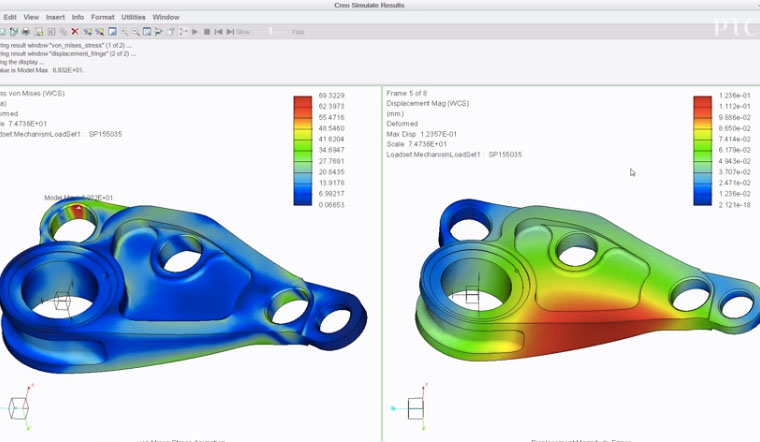Viewport: 760px width, 442px height.
Task: Open the View menu
Action: click(x=31, y=17)
